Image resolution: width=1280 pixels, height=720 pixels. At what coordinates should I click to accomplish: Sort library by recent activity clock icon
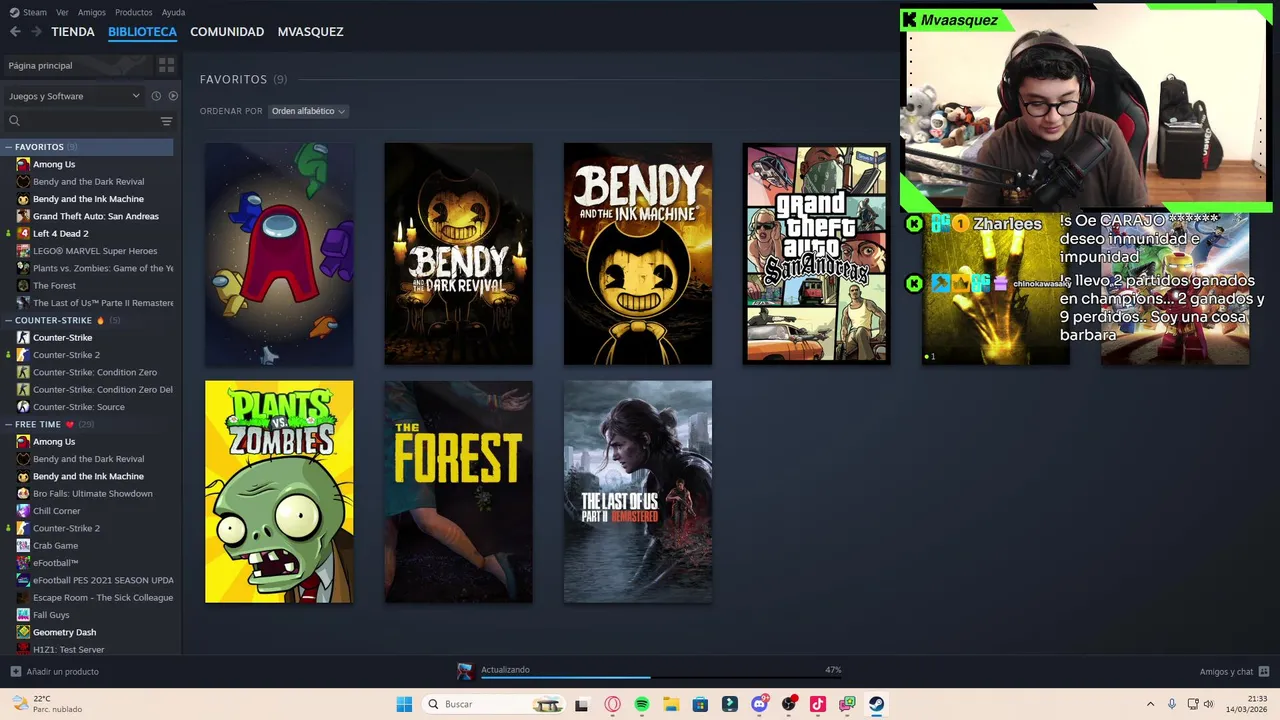[156, 96]
